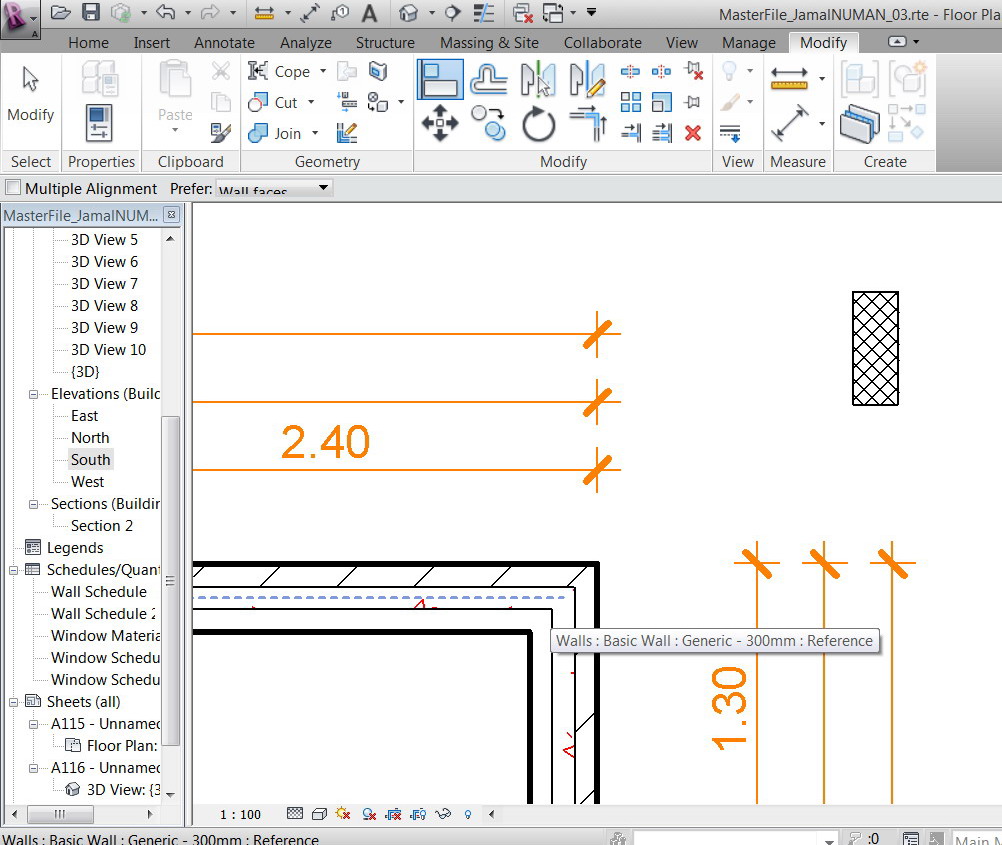Toggle Crop View in view control bar
Viewport: 1002px width, 845px height.
pyautogui.click(x=394, y=814)
